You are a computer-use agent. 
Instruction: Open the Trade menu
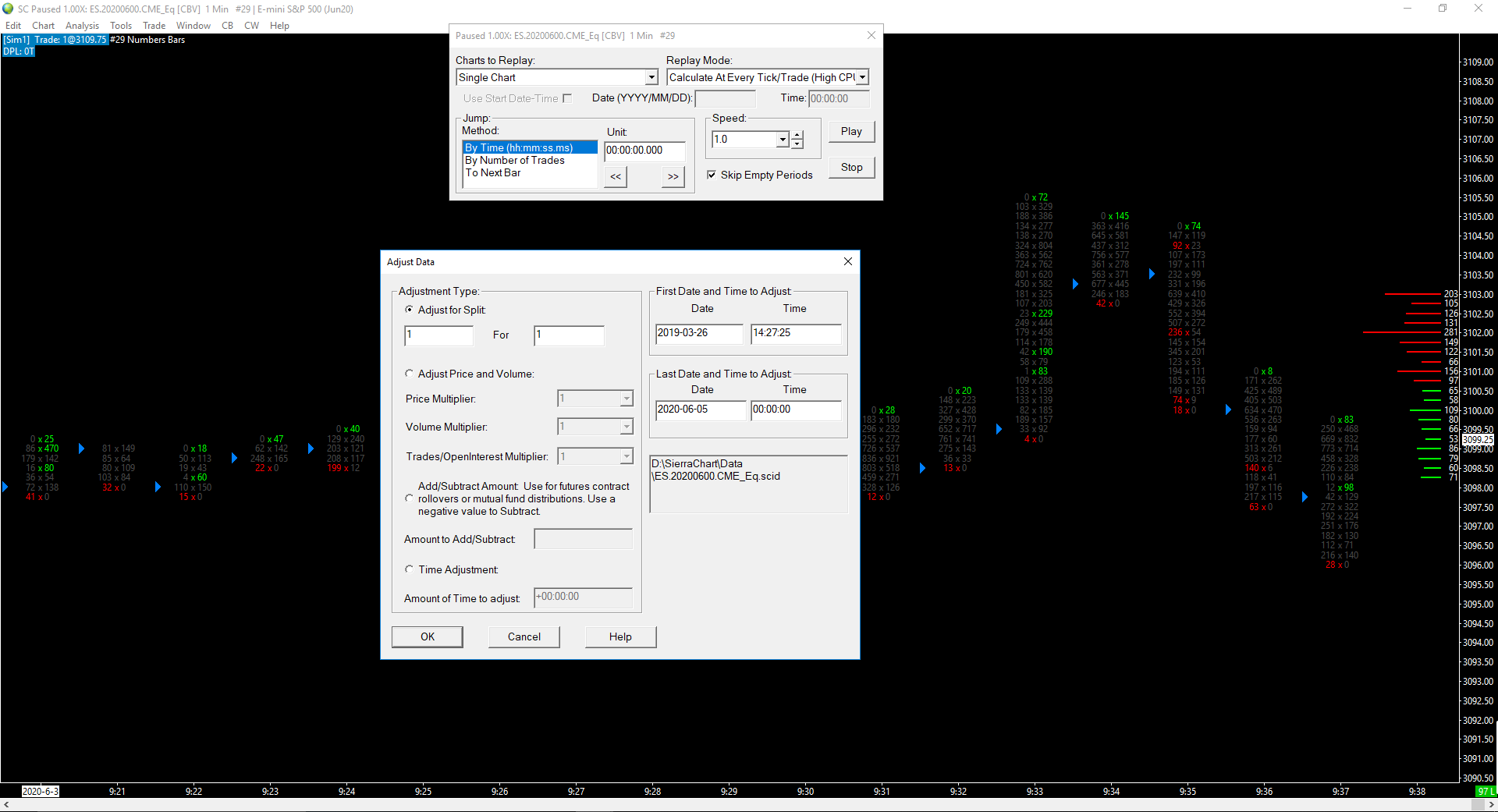(154, 26)
